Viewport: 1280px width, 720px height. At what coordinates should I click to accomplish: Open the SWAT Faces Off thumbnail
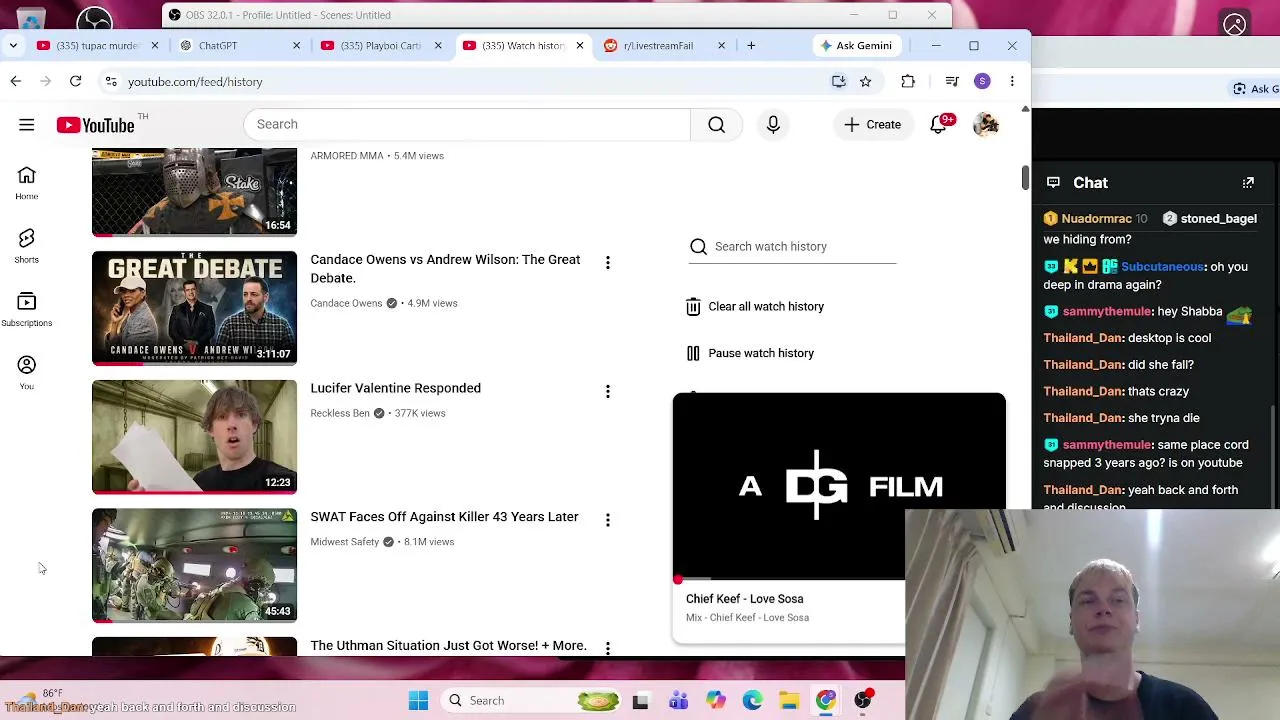[x=194, y=566]
